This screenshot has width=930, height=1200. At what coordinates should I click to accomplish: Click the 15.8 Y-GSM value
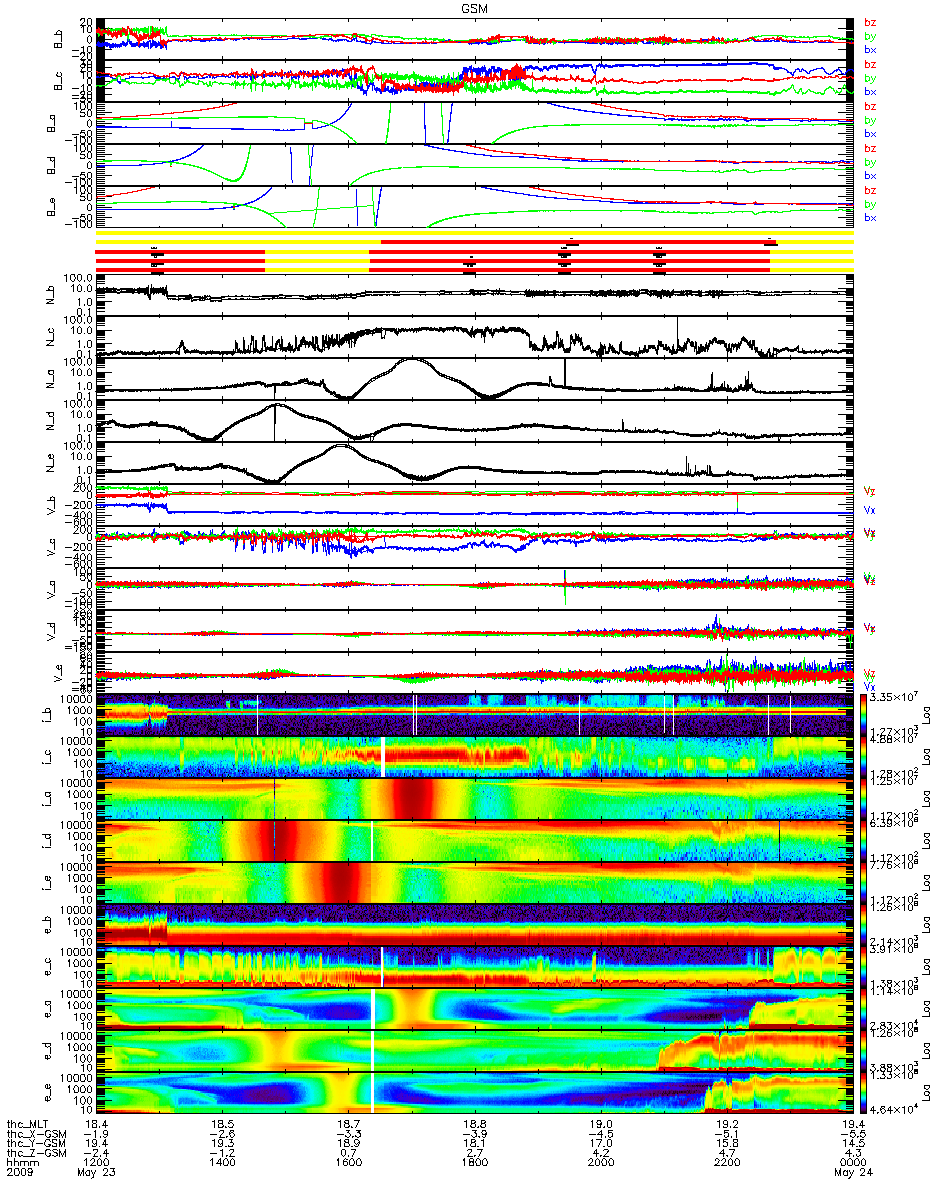pos(726,1143)
